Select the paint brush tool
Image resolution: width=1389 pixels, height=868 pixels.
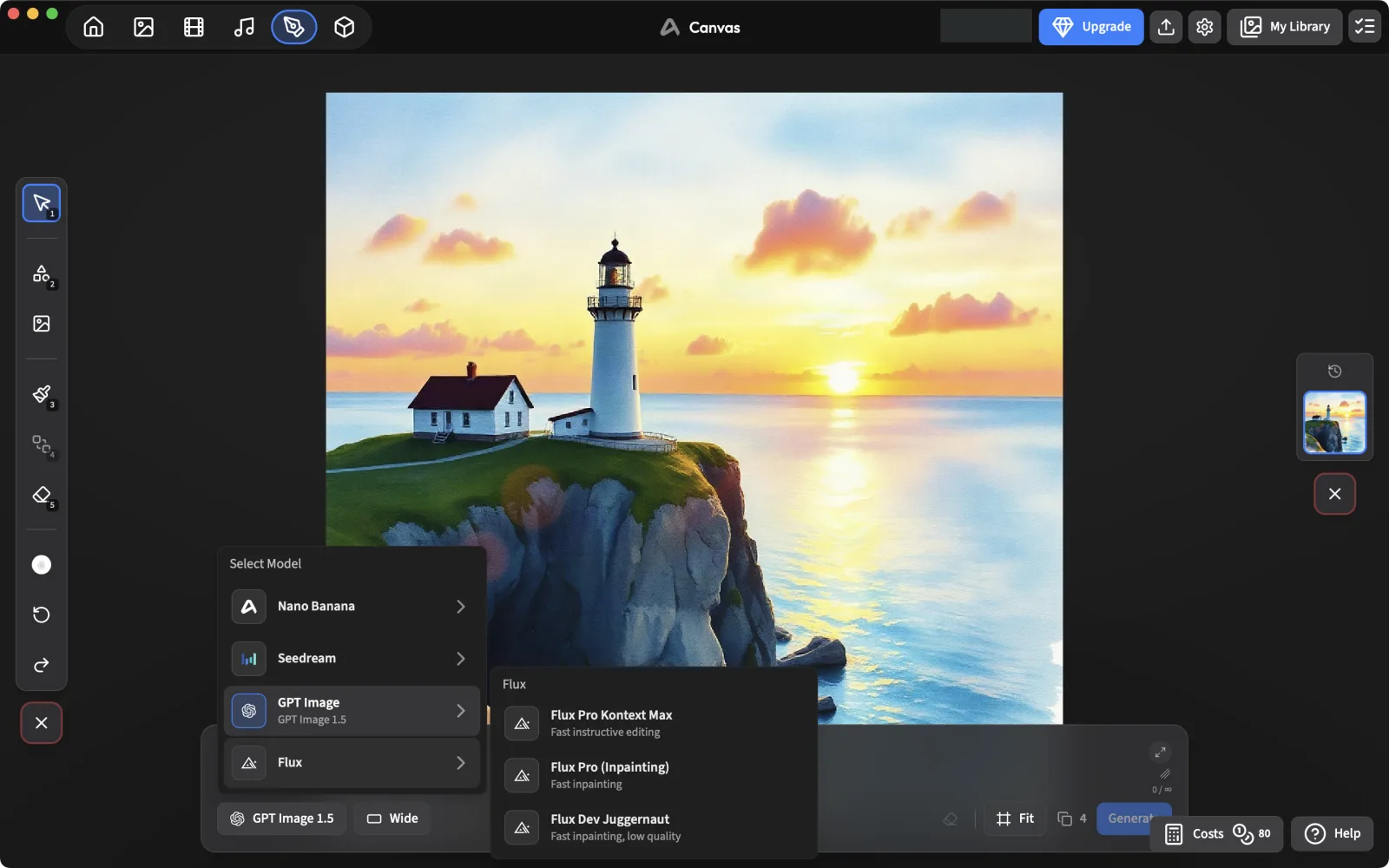coord(42,394)
